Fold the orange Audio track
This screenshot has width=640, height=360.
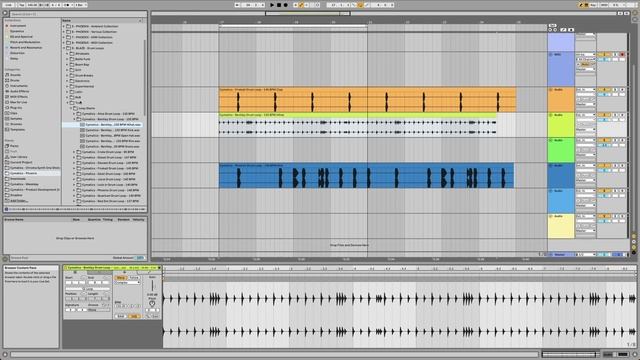pos(551,89)
